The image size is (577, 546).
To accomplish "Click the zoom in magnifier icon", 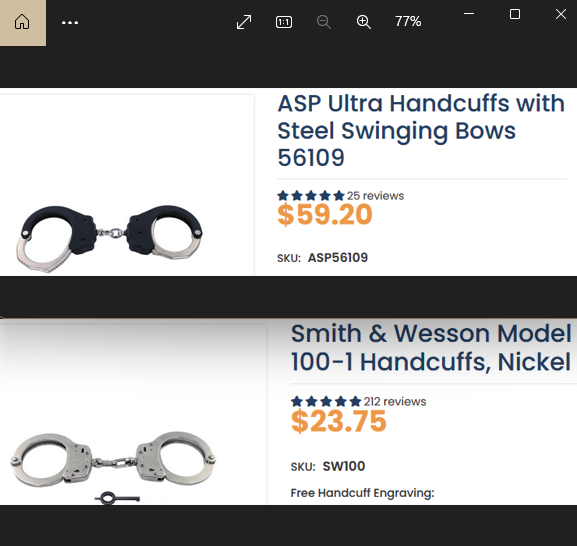I will tap(364, 22).
